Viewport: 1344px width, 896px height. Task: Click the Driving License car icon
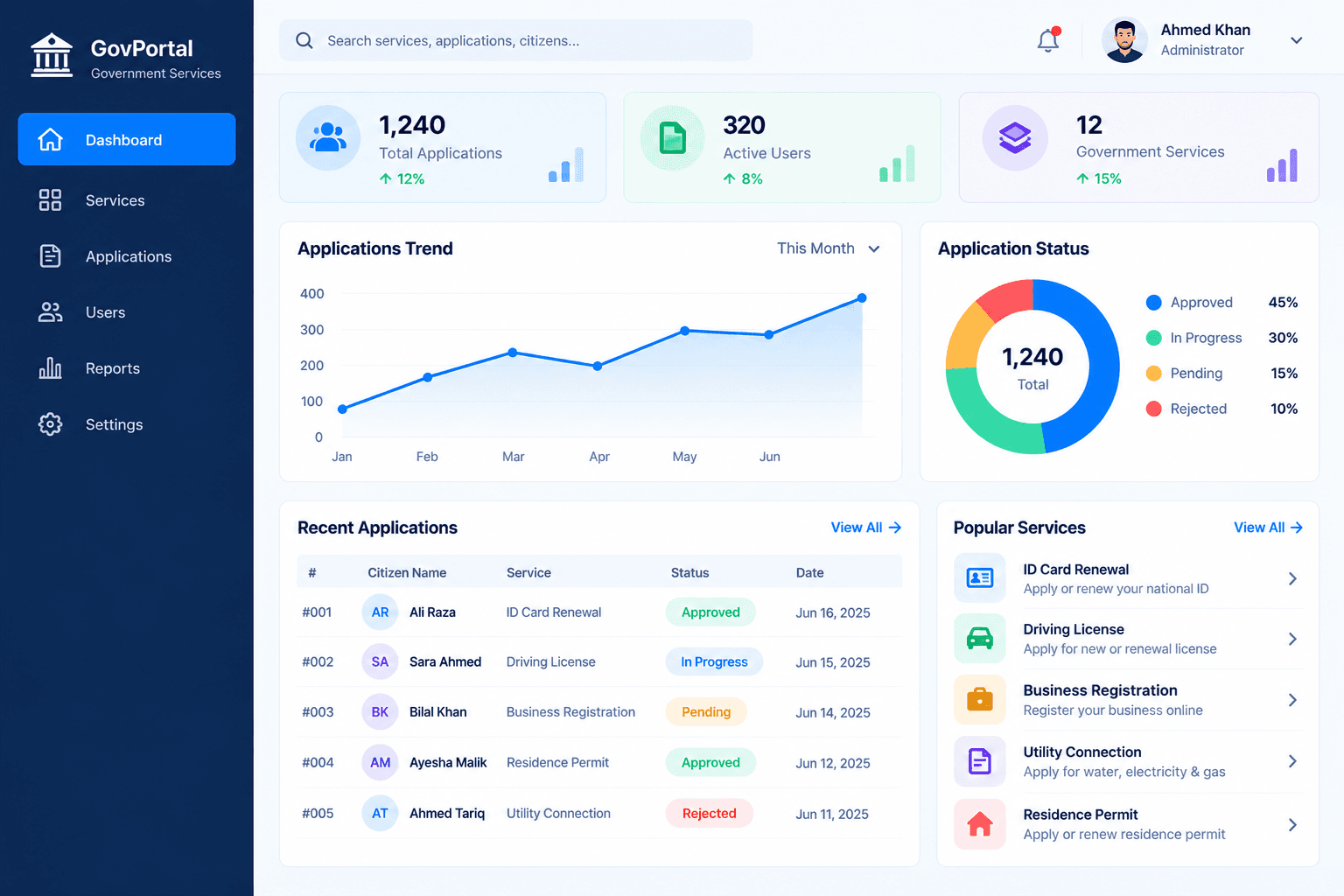[x=980, y=638]
